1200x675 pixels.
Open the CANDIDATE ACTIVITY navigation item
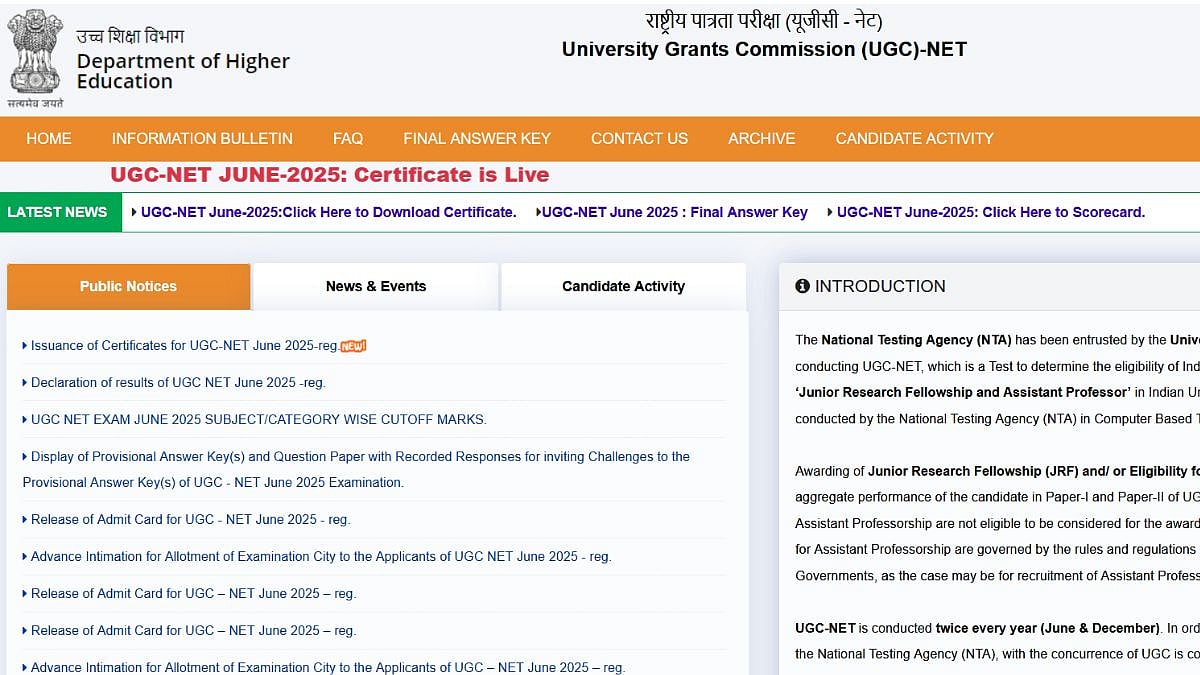coord(913,139)
